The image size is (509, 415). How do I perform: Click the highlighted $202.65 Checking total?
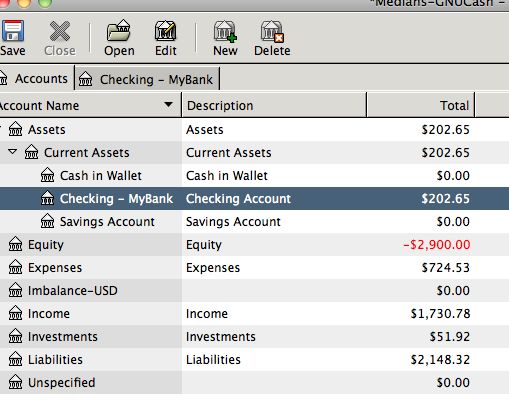pos(446,199)
